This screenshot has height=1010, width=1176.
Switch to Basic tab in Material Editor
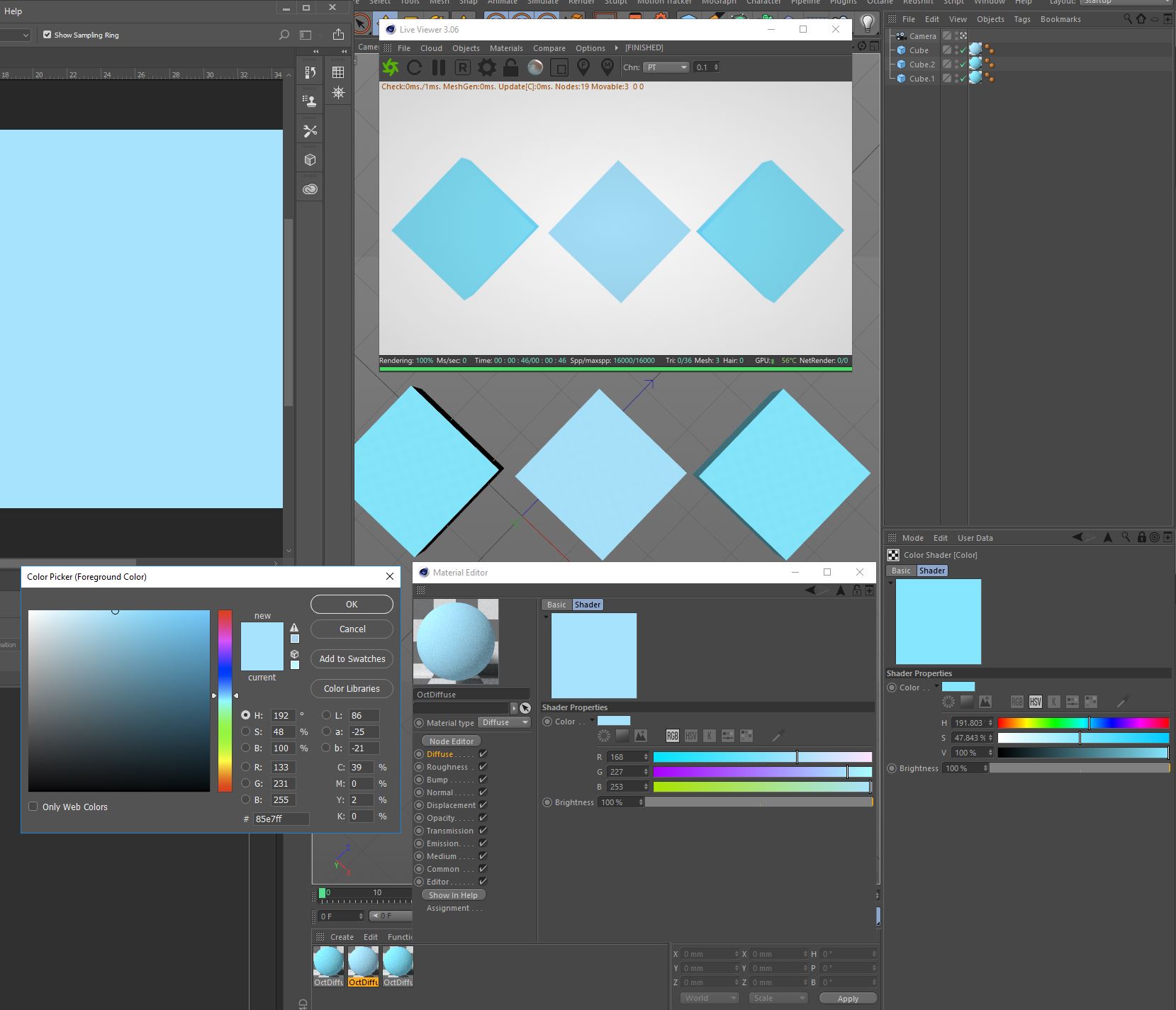click(x=556, y=605)
